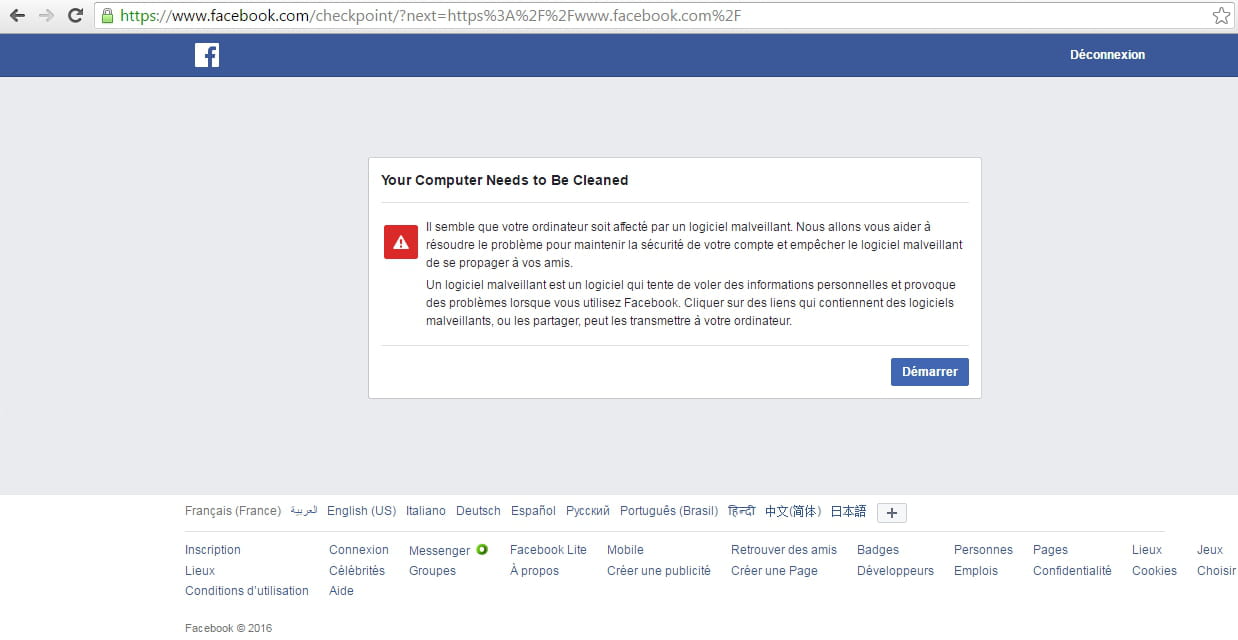The image size is (1238, 640).
Task: Choose Italiano language
Action: pos(426,511)
